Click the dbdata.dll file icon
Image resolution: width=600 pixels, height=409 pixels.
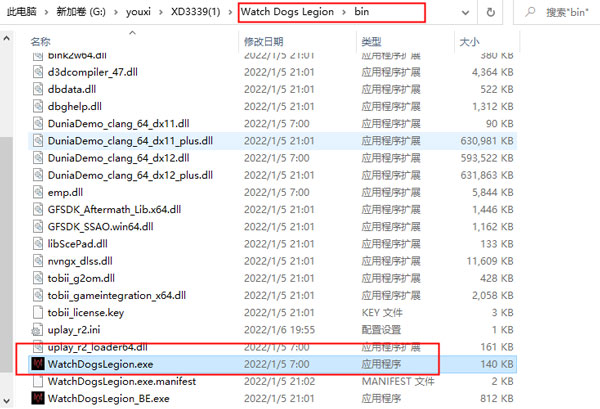click(x=38, y=89)
